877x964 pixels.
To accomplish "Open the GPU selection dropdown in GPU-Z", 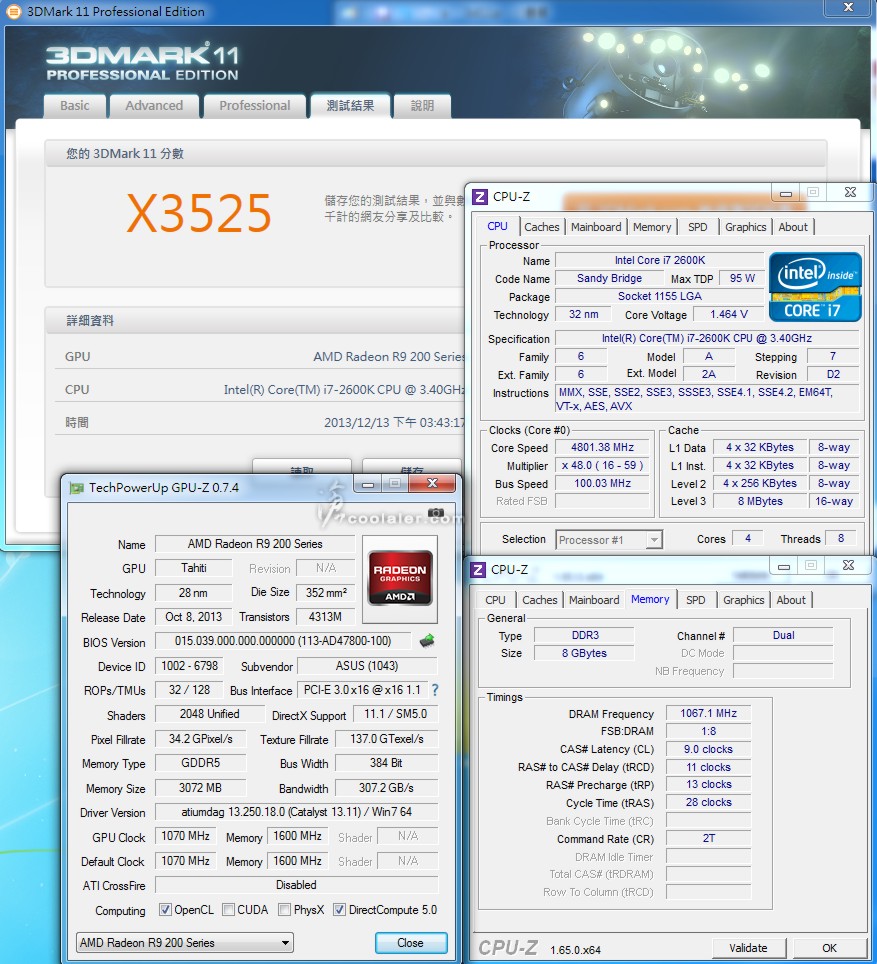I will [185, 942].
